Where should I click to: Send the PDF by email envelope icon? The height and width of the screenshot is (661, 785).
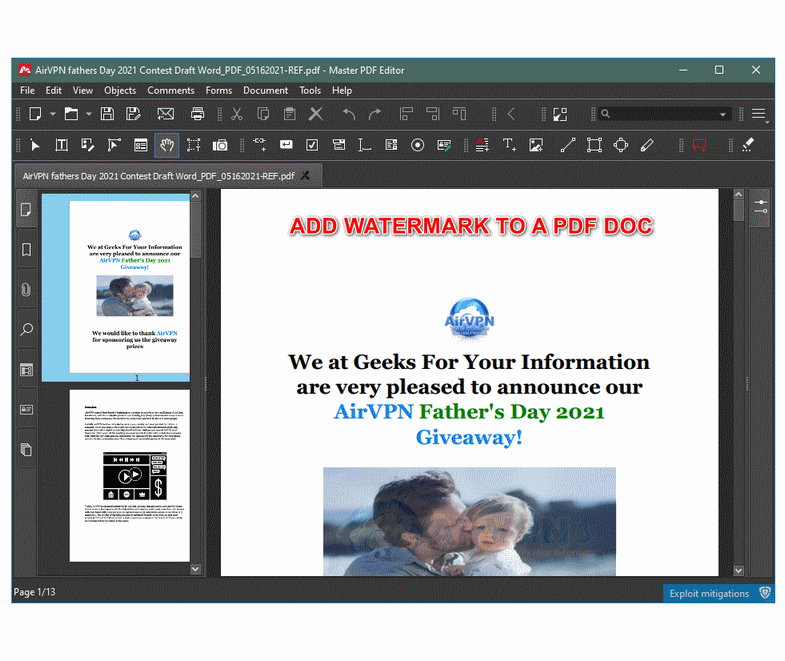point(166,114)
